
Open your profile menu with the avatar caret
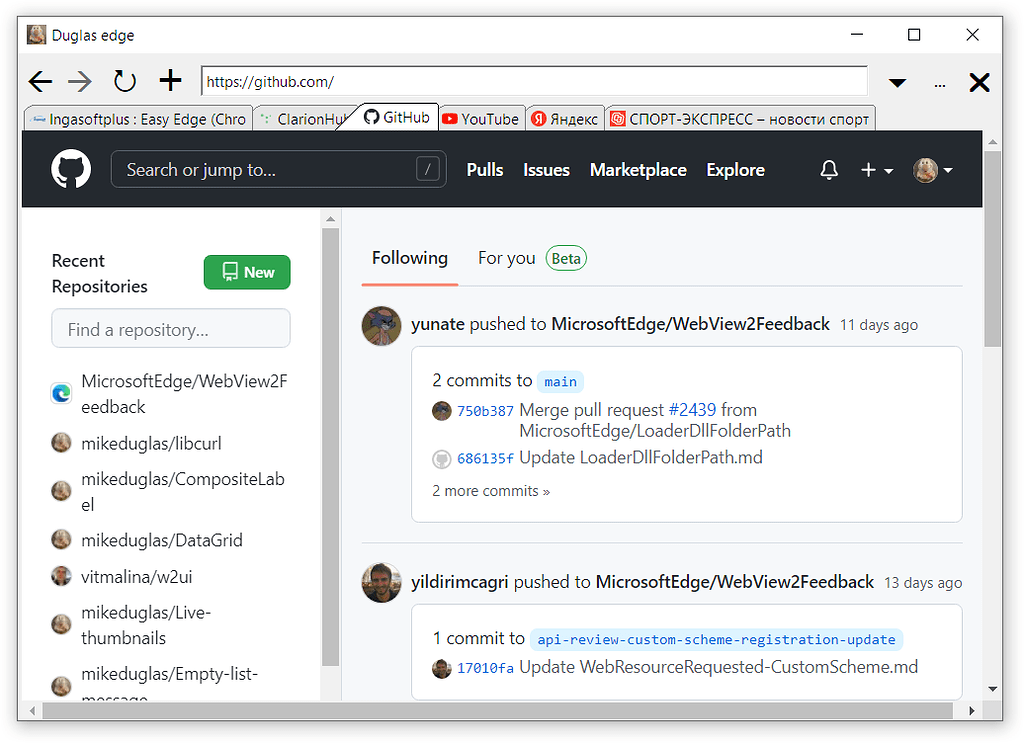[948, 170]
